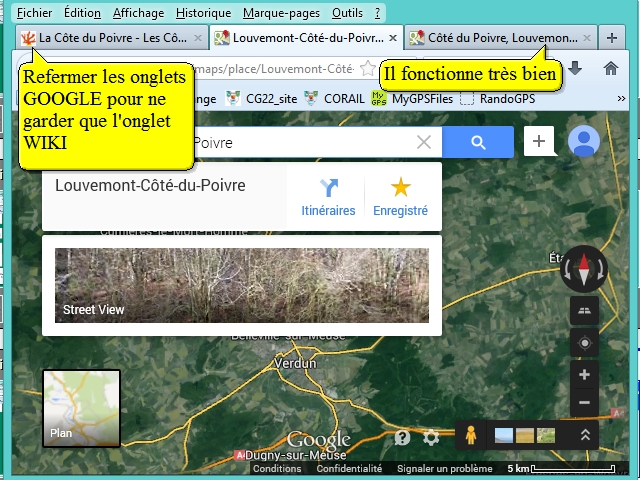Go to the home page
Screen dimensions: 640x480
611,68
